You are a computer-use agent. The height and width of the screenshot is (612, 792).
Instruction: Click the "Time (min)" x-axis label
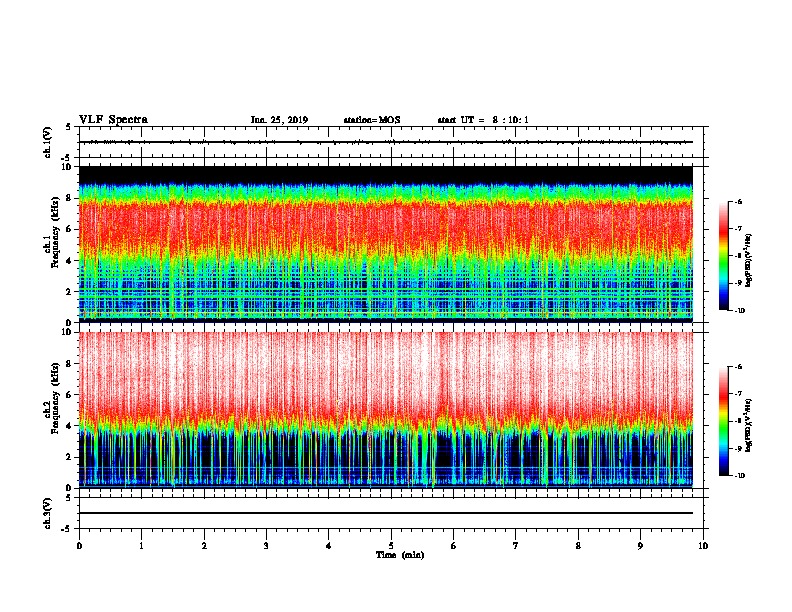[x=400, y=555]
